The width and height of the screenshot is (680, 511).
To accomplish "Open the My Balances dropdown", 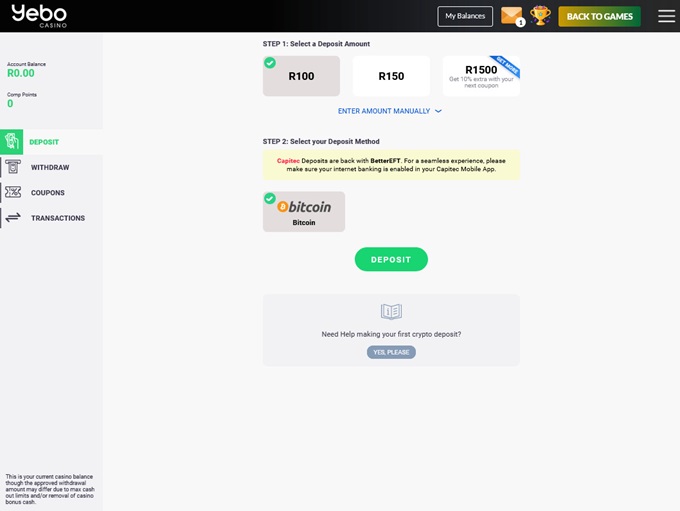I will click(465, 16).
